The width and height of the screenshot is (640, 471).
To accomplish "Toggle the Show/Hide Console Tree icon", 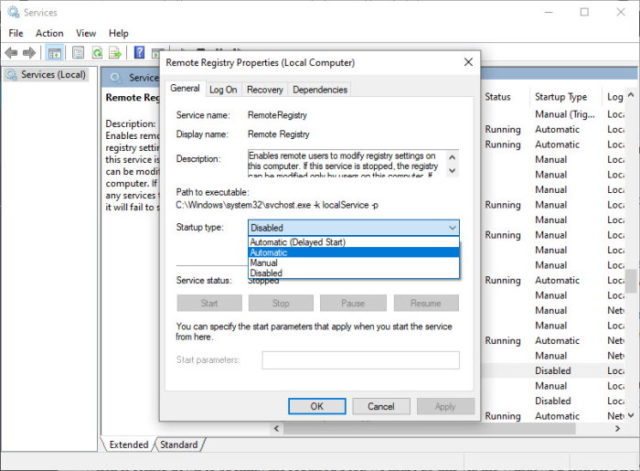I will pos(54,52).
